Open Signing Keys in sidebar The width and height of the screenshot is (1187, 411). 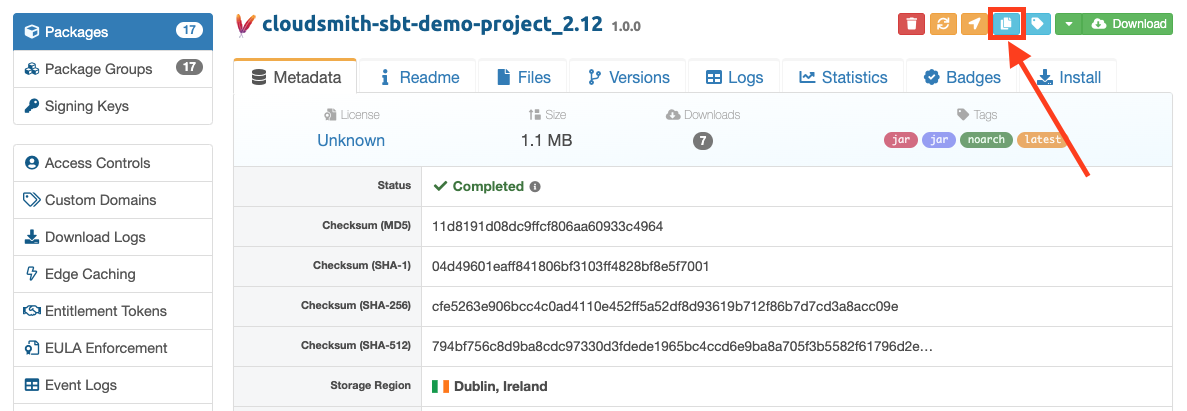(x=113, y=106)
